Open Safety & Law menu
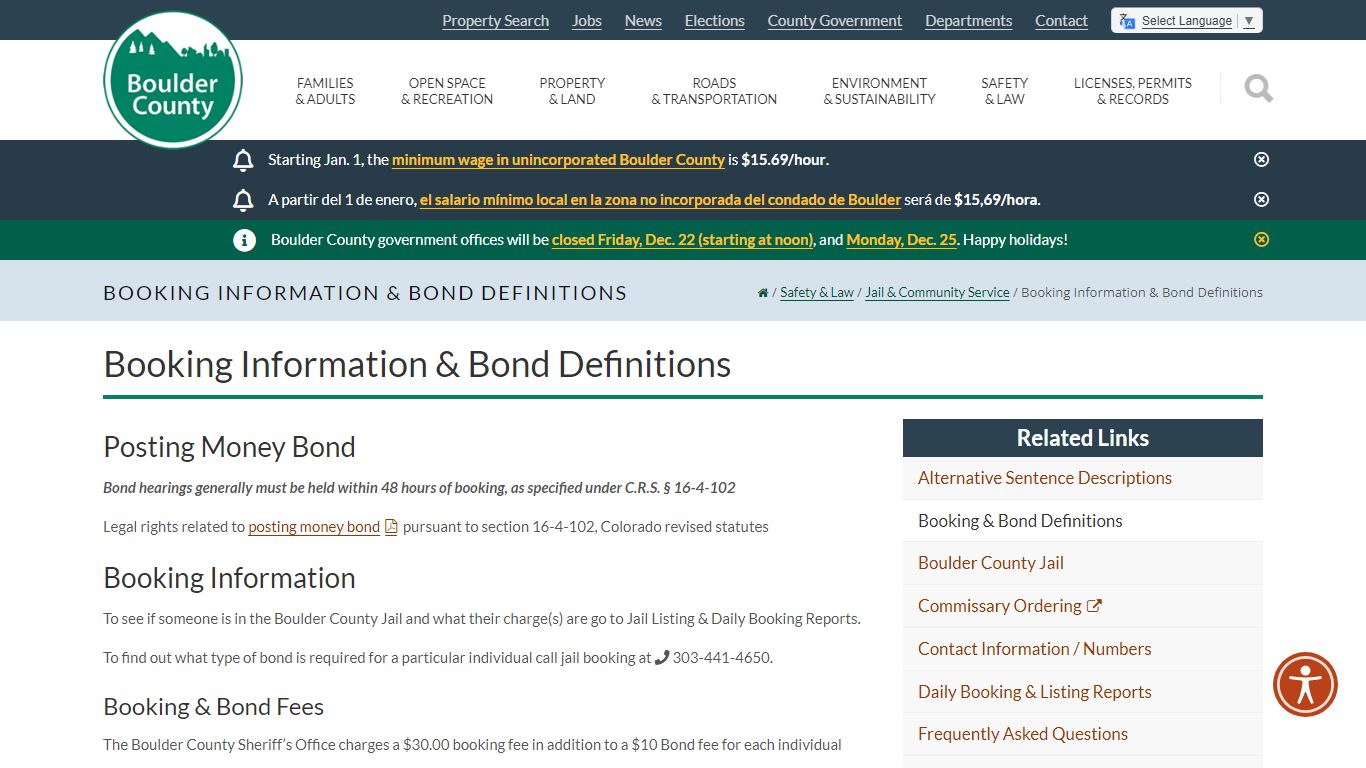 coord(1004,91)
